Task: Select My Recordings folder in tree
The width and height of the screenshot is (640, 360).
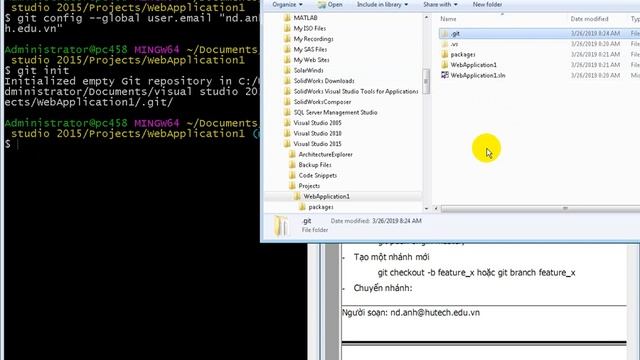Action: (x=313, y=39)
